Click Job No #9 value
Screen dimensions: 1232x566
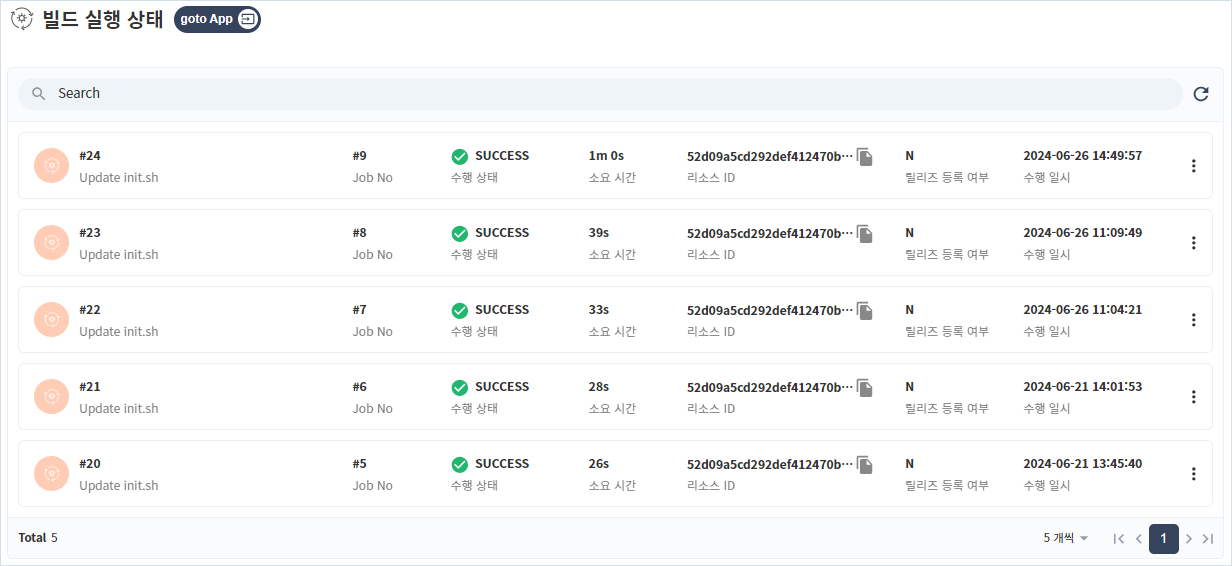point(360,156)
